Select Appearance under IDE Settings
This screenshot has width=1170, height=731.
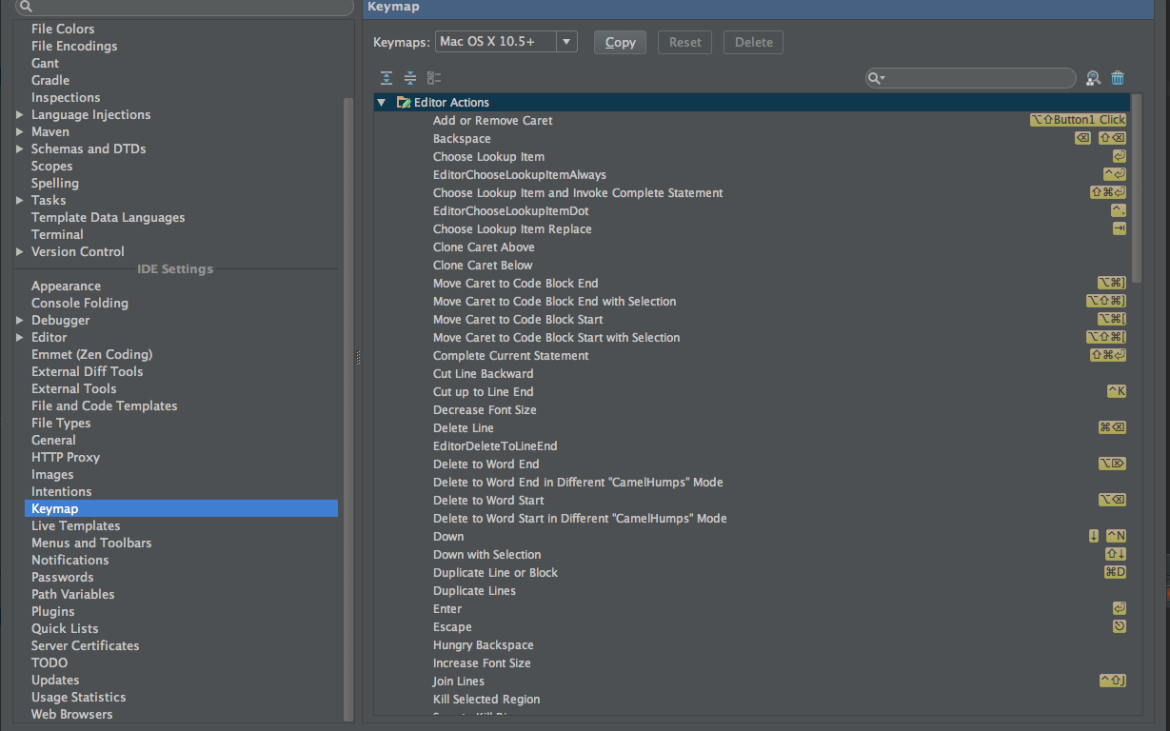66,285
